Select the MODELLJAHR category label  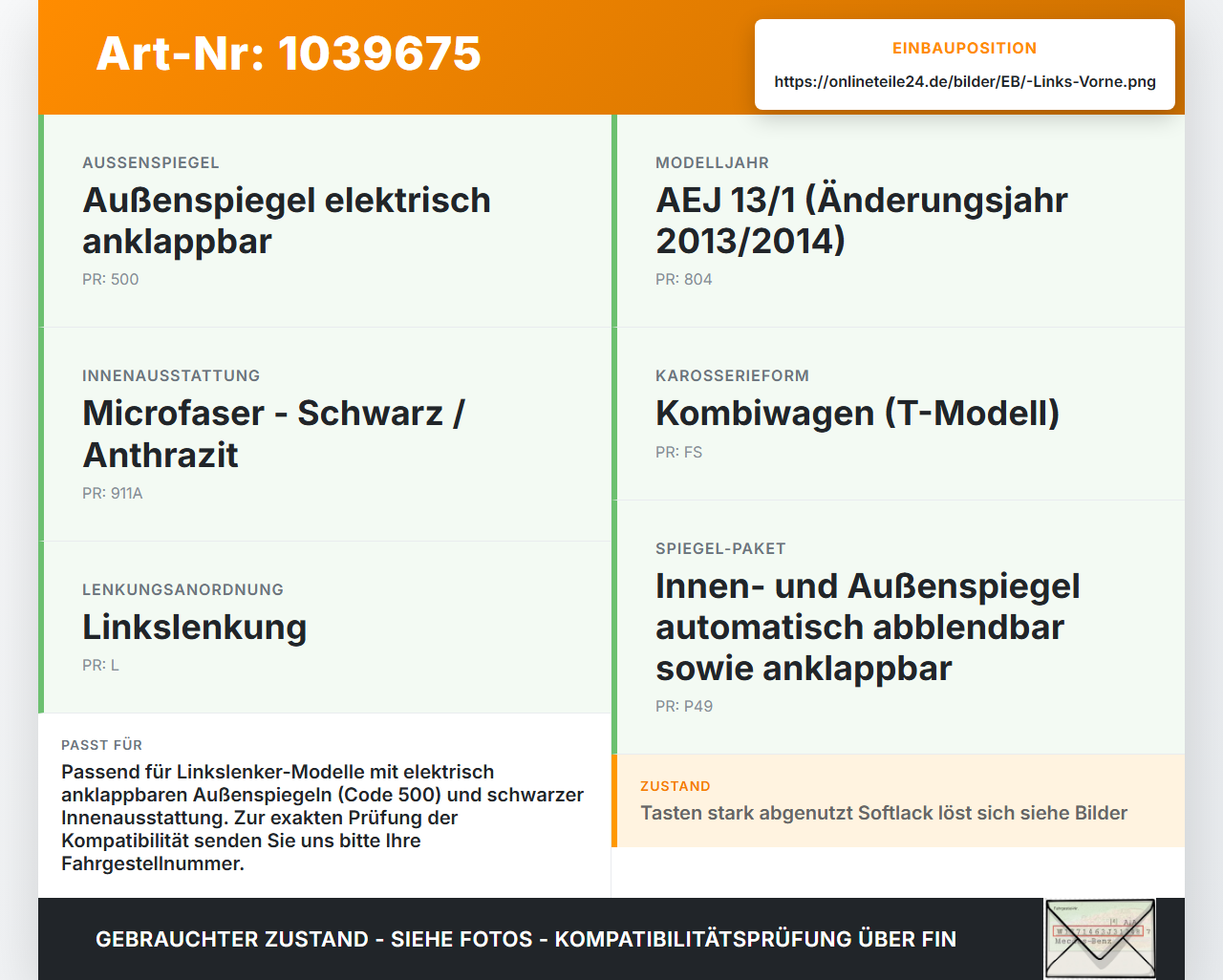pos(713,162)
